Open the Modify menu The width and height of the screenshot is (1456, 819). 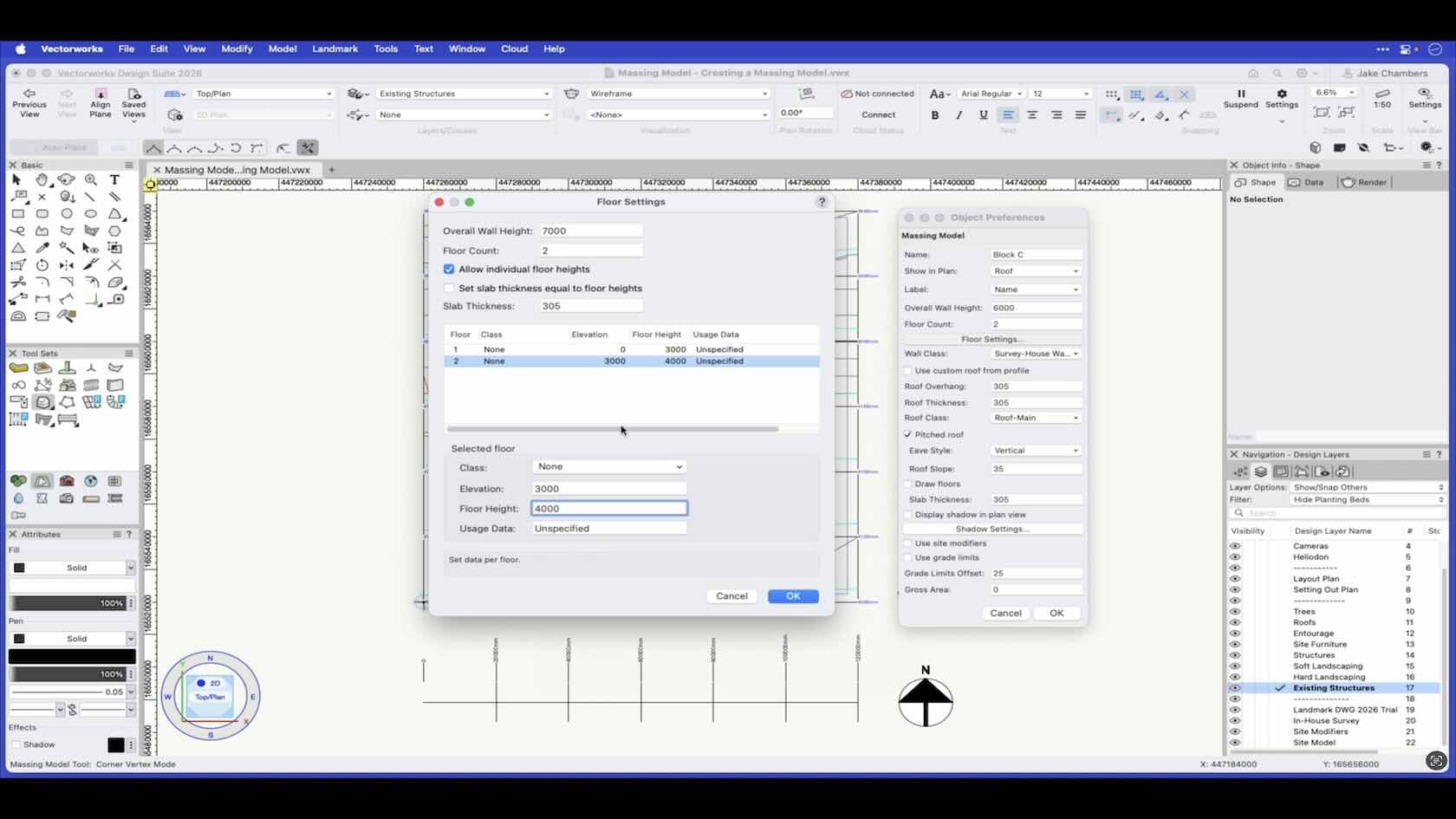[237, 49]
